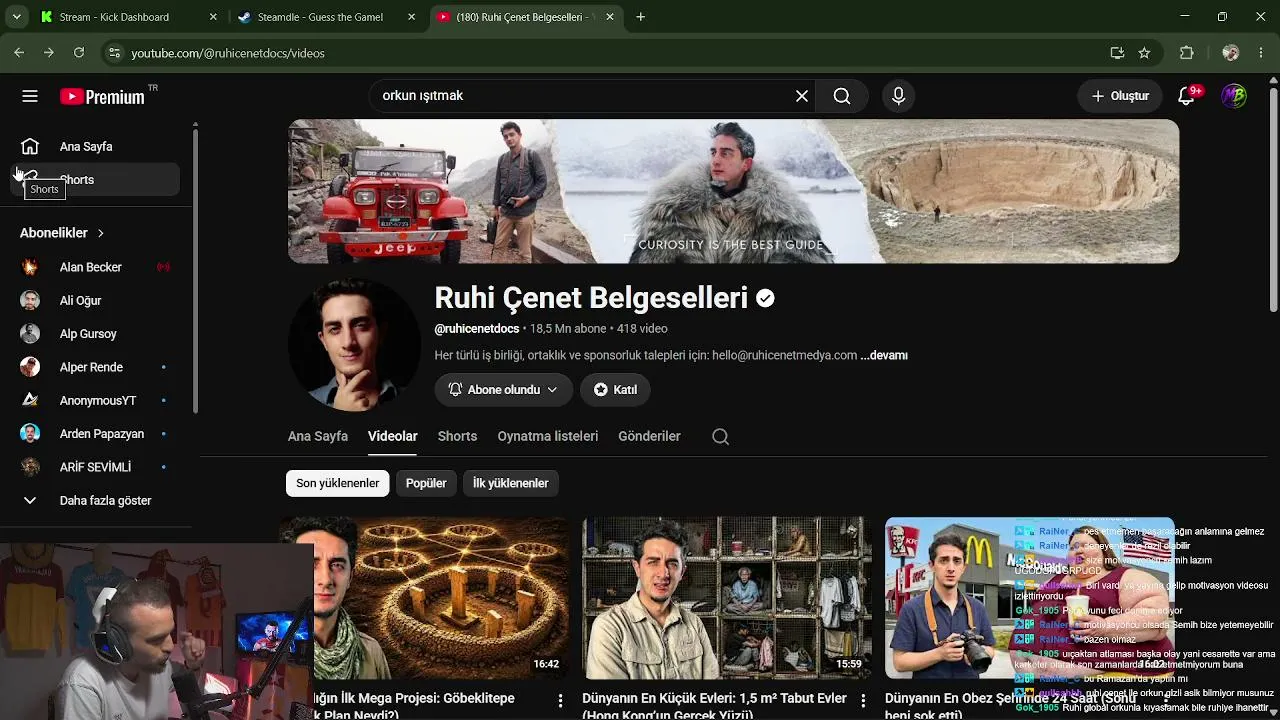Open the browser three-dot menu
This screenshot has height=720, width=1280.
point(1260,53)
